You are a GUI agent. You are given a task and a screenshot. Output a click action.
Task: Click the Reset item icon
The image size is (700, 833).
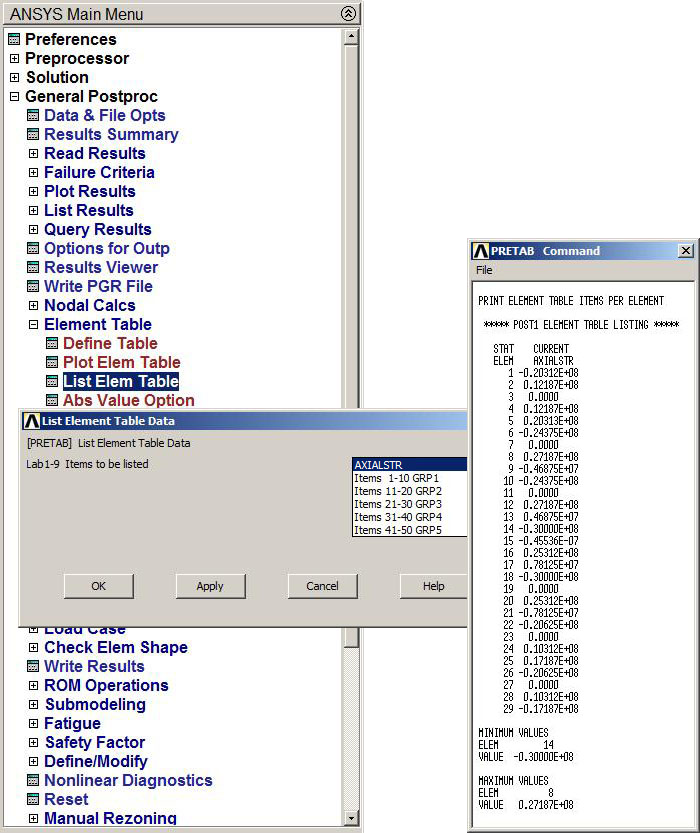point(33,800)
